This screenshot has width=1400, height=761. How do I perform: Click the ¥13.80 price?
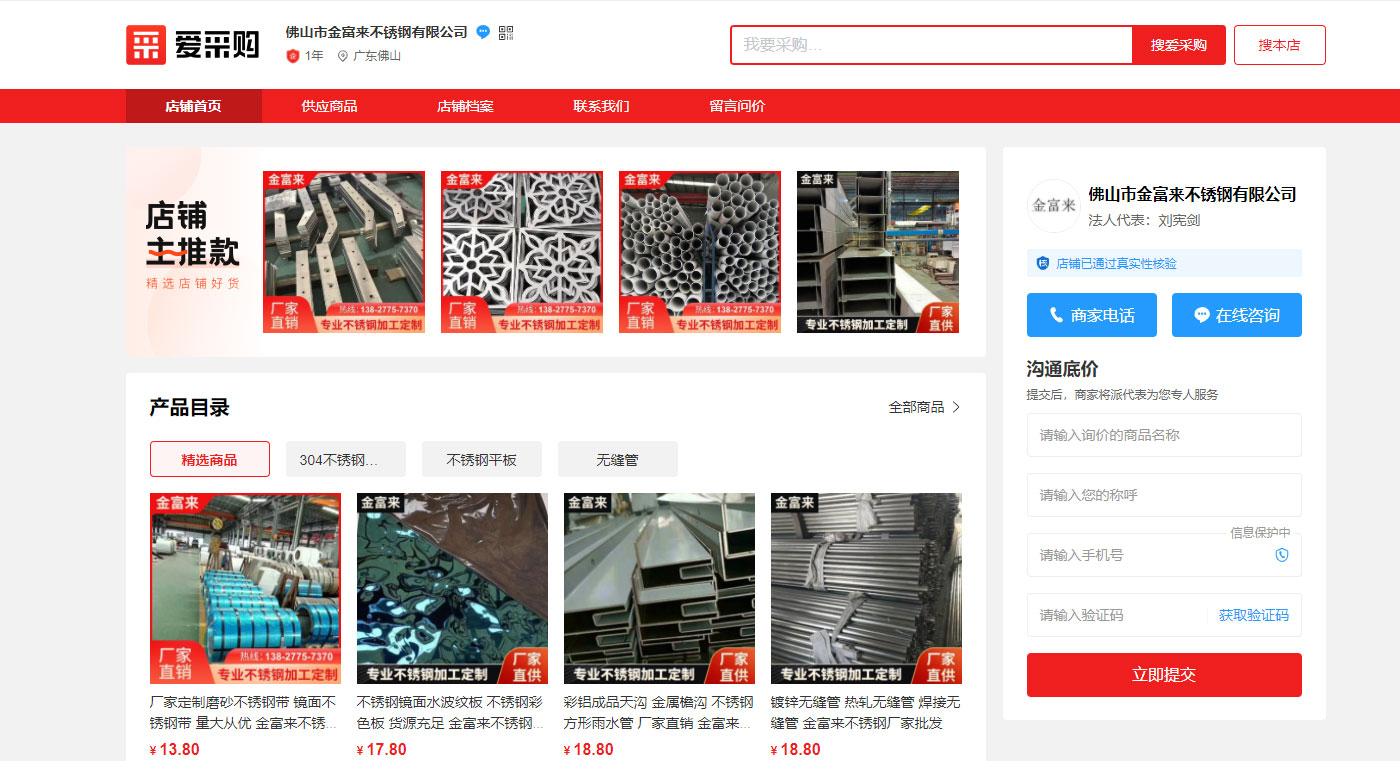coord(174,750)
